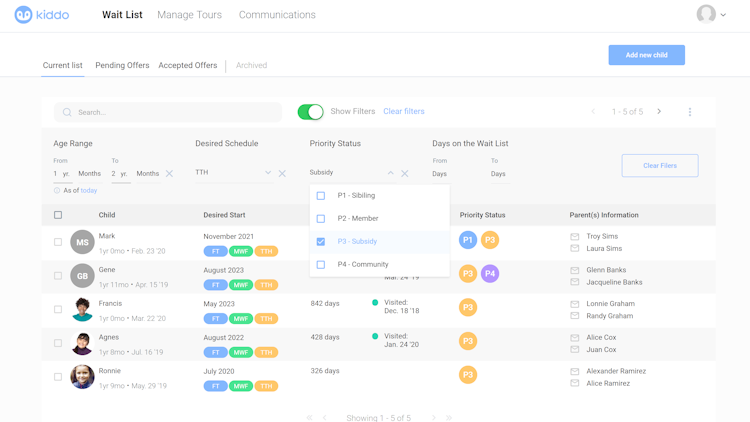
Task: Select Ronnie's row checkbox
Action: (58, 377)
